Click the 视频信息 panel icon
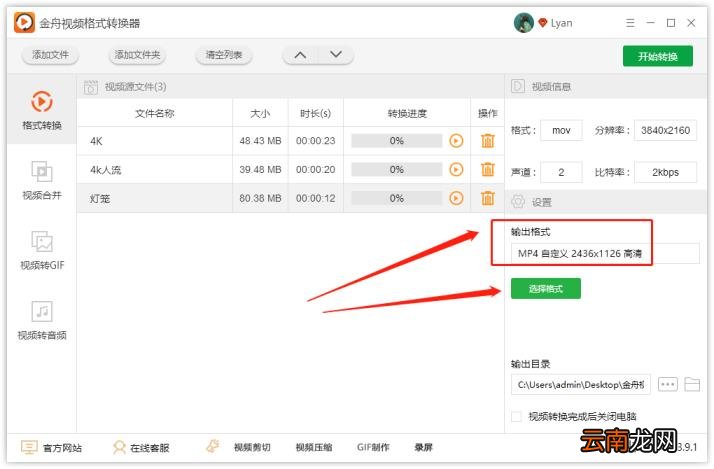This screenshot has height=469, width=714. pyautogui.click(x=518, y=86)
